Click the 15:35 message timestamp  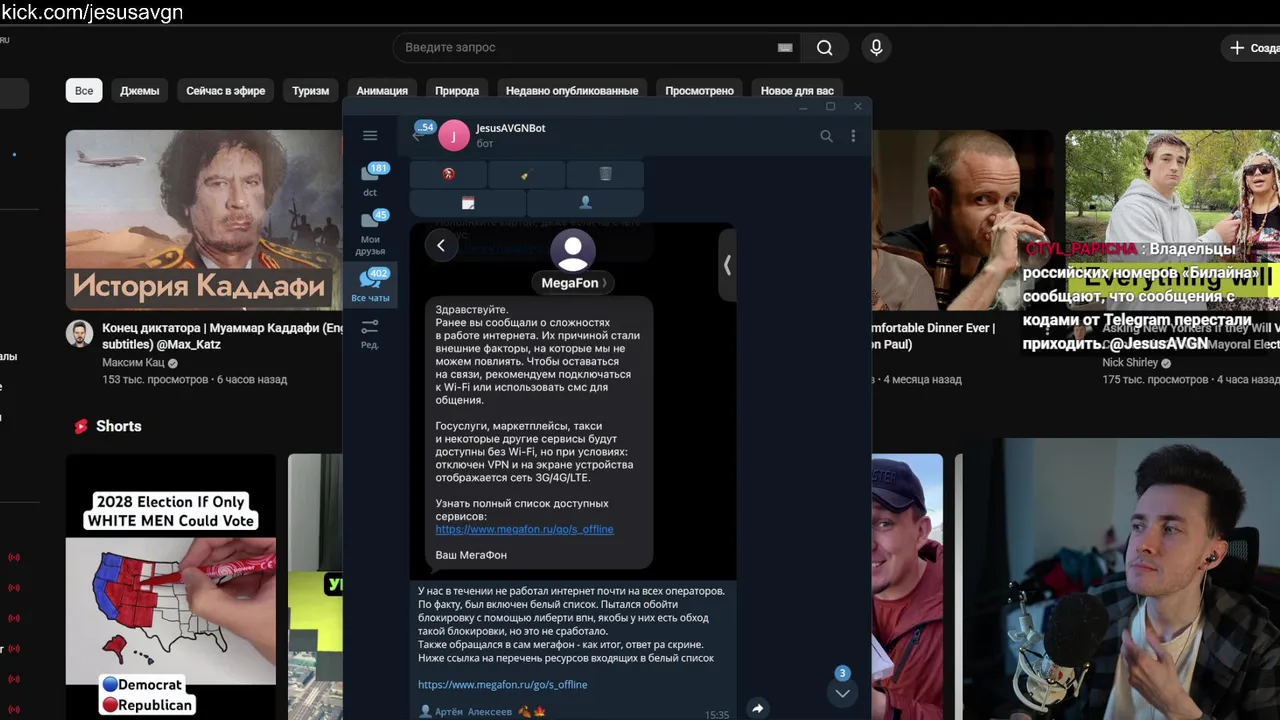pos(717,715)
